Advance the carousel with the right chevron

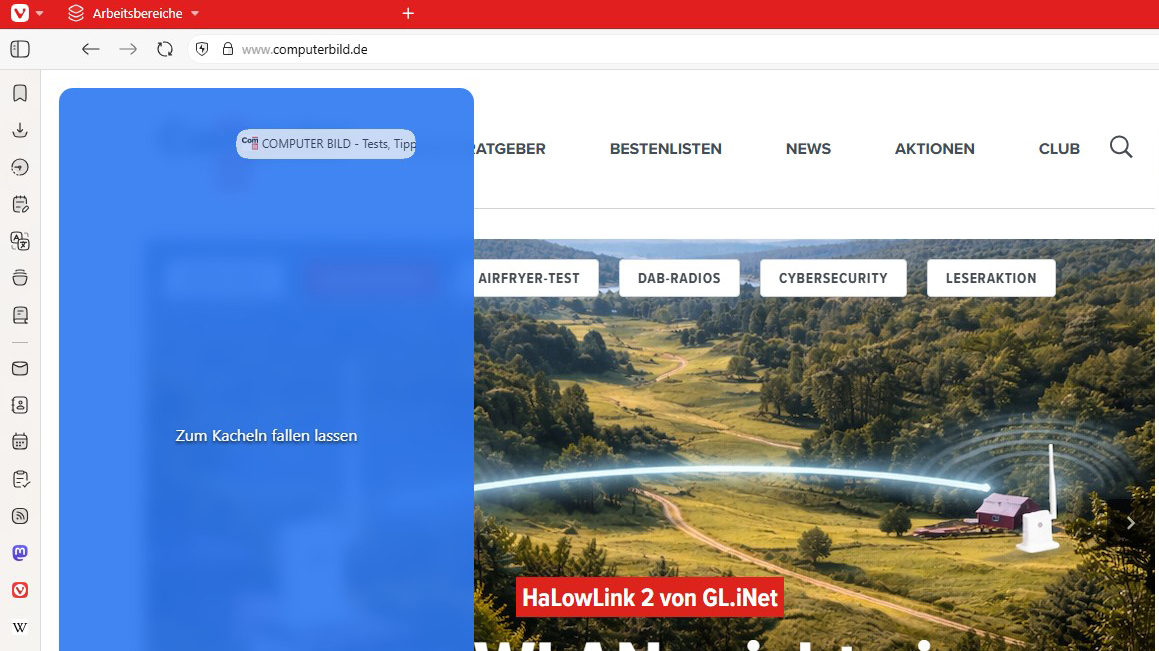tap(1131, 523)
